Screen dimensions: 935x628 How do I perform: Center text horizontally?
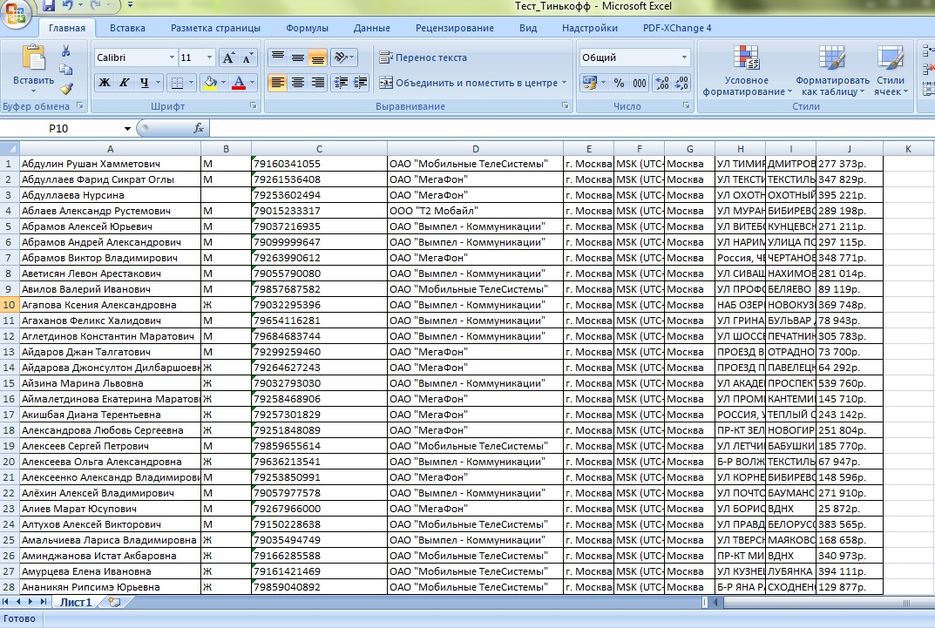point(298,82)
